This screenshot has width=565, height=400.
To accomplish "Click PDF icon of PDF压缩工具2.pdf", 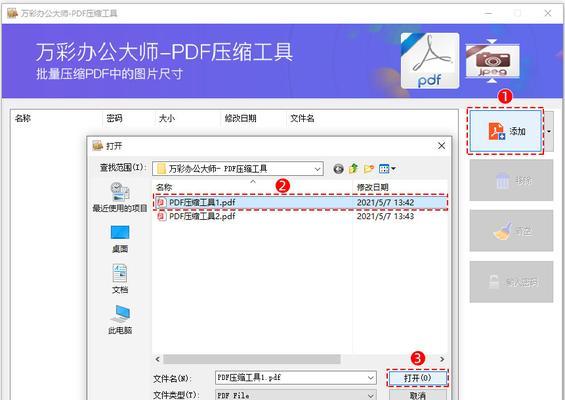I will (x=162, y=216).
